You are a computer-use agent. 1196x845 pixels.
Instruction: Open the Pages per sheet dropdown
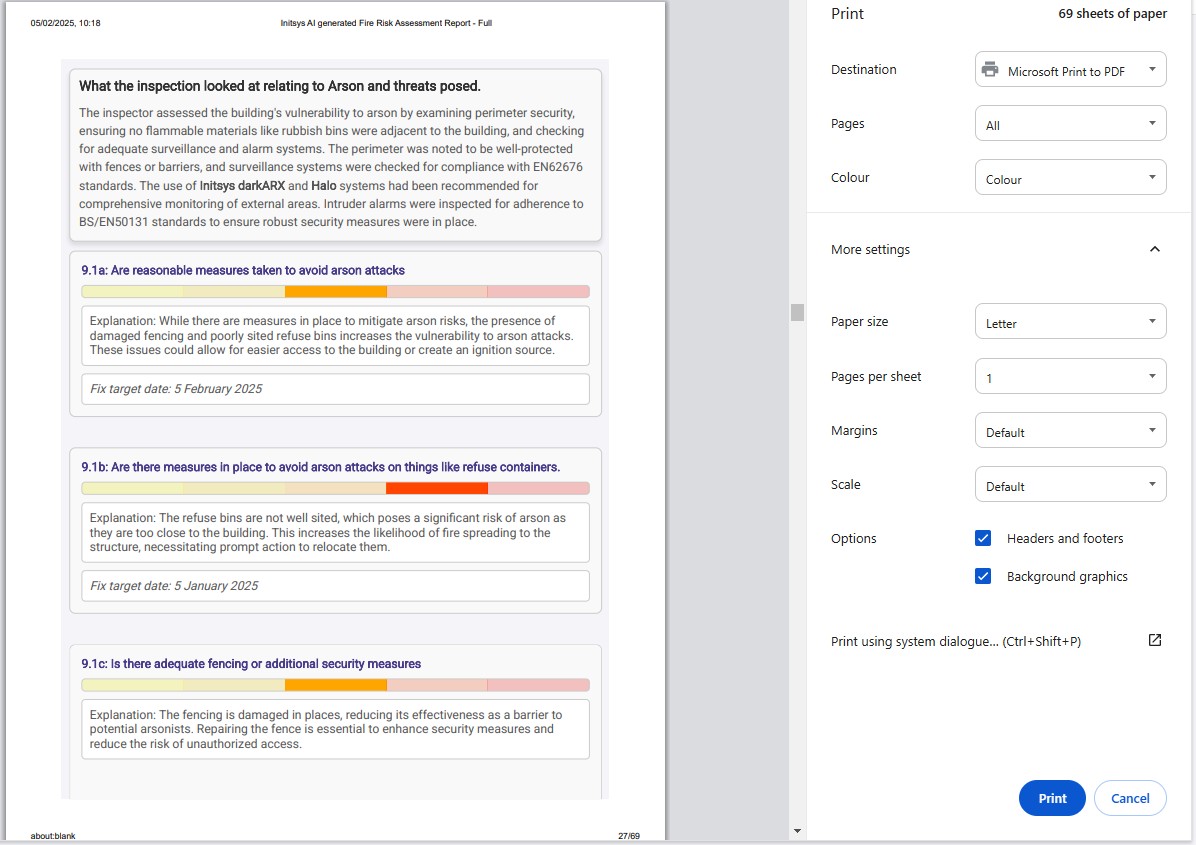(1070, 377)
